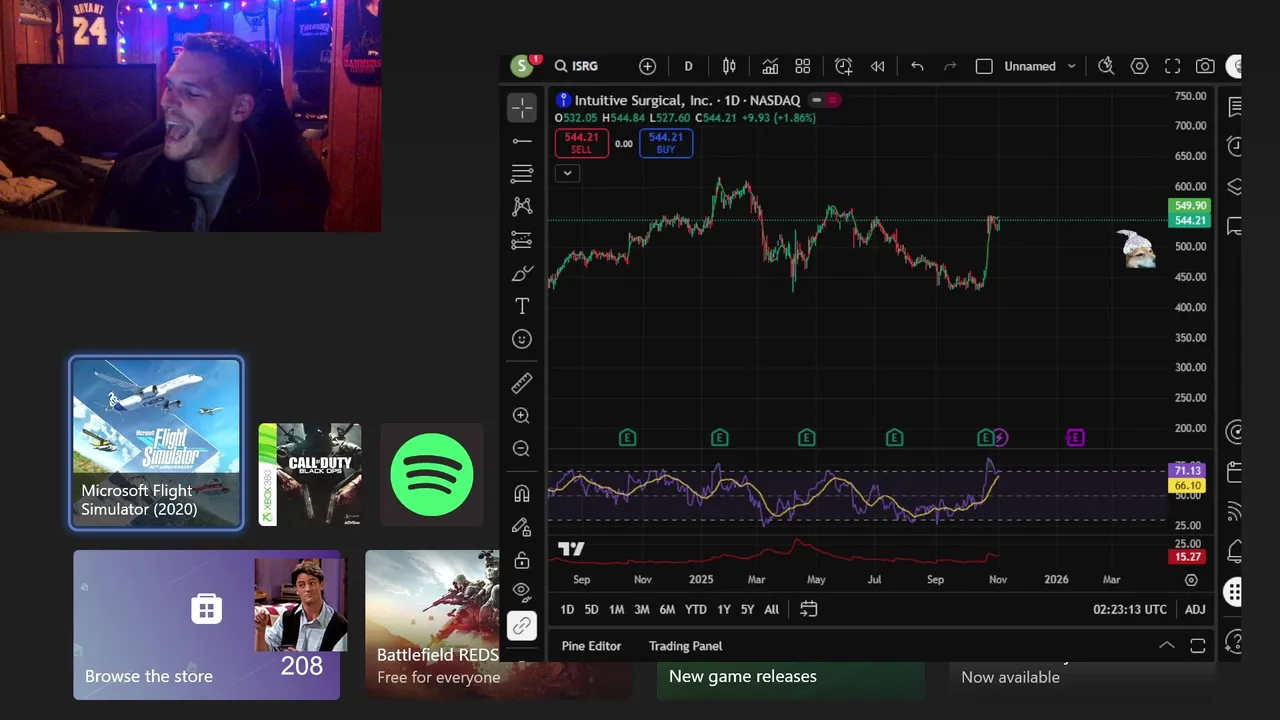The width and height of the screenshot is (1280, 720).
Task: Select the pattern drawing tool
Action: click(522, 207)
